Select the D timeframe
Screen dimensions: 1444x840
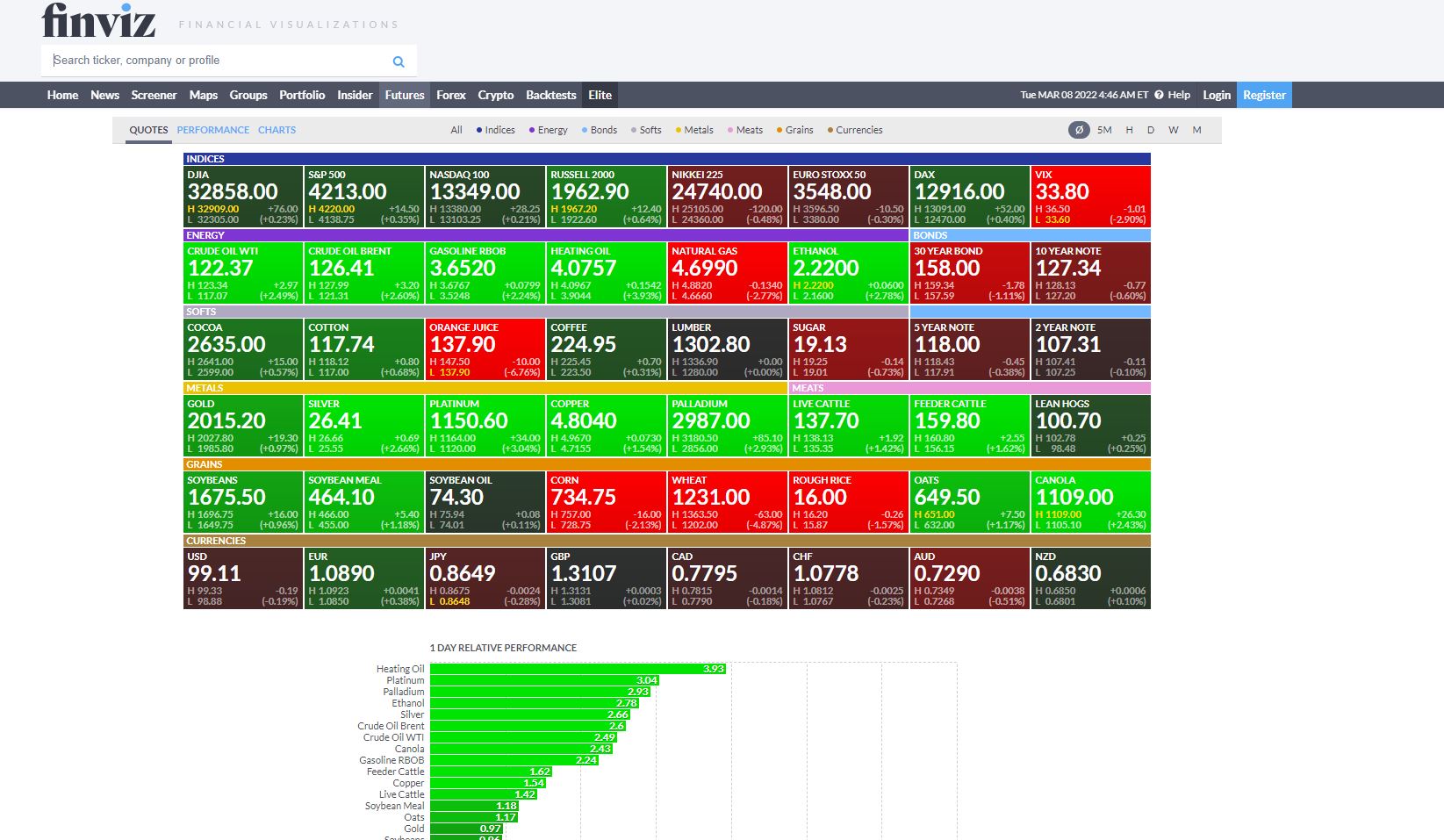coord(1151,130)
